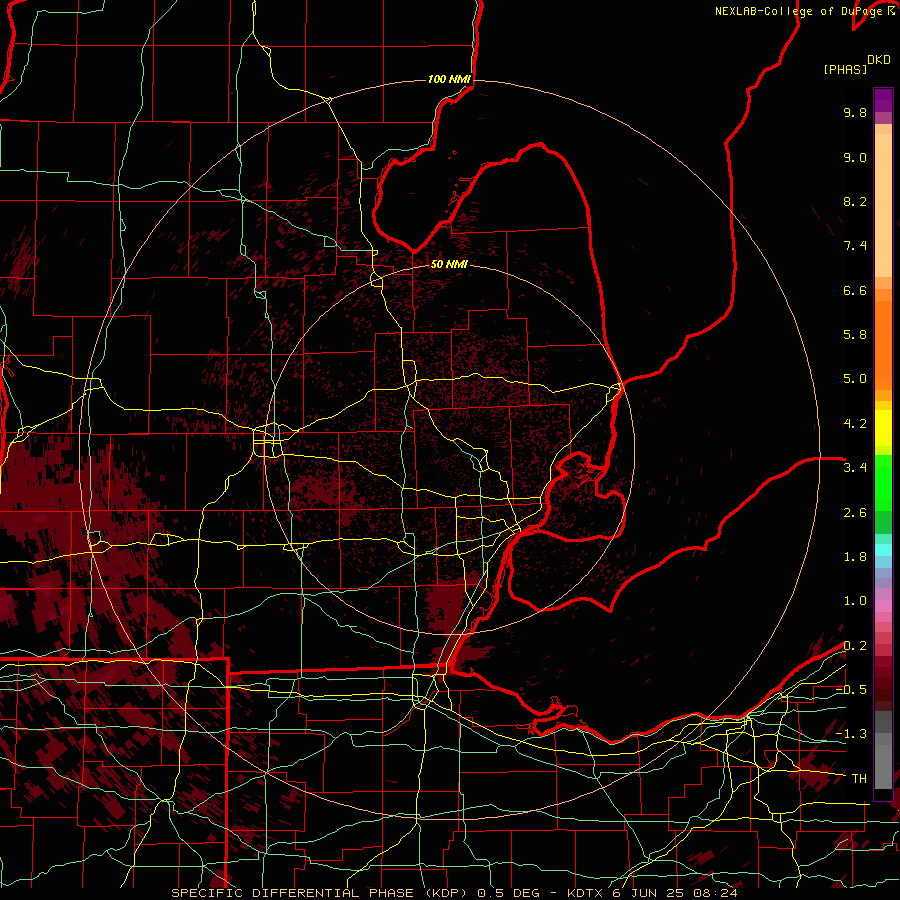
Task: Click the 8.2 value on color scale
Action: [x=855, y=201]
